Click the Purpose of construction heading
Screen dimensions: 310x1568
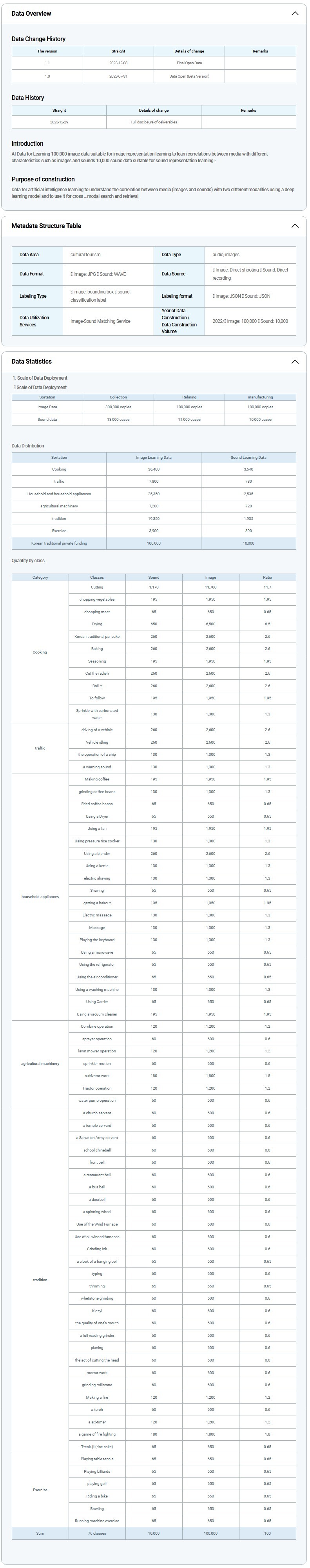43,179
